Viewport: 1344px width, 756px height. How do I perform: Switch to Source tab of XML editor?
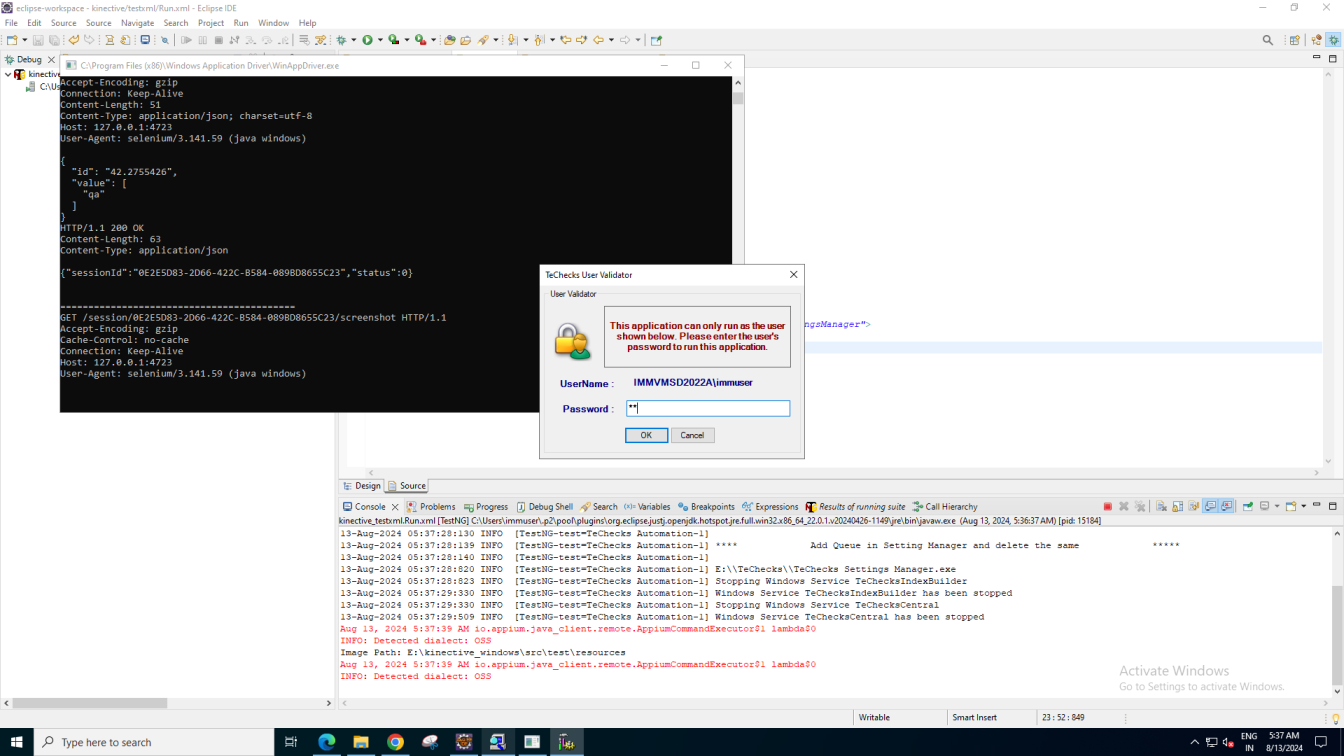tap(407, 486)
